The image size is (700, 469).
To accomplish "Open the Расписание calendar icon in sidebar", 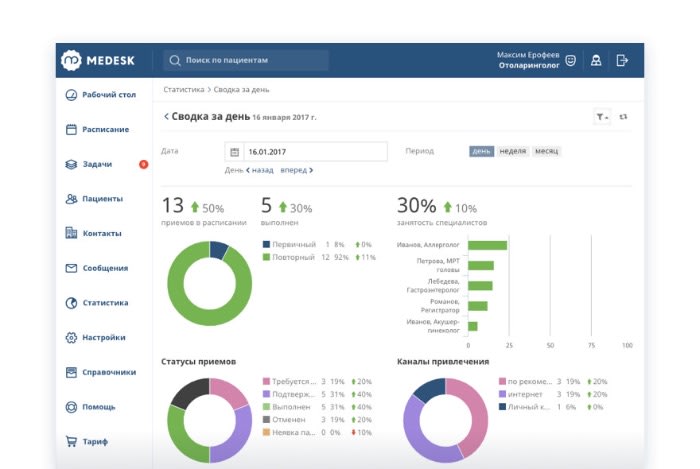I will tap(71, 129).
